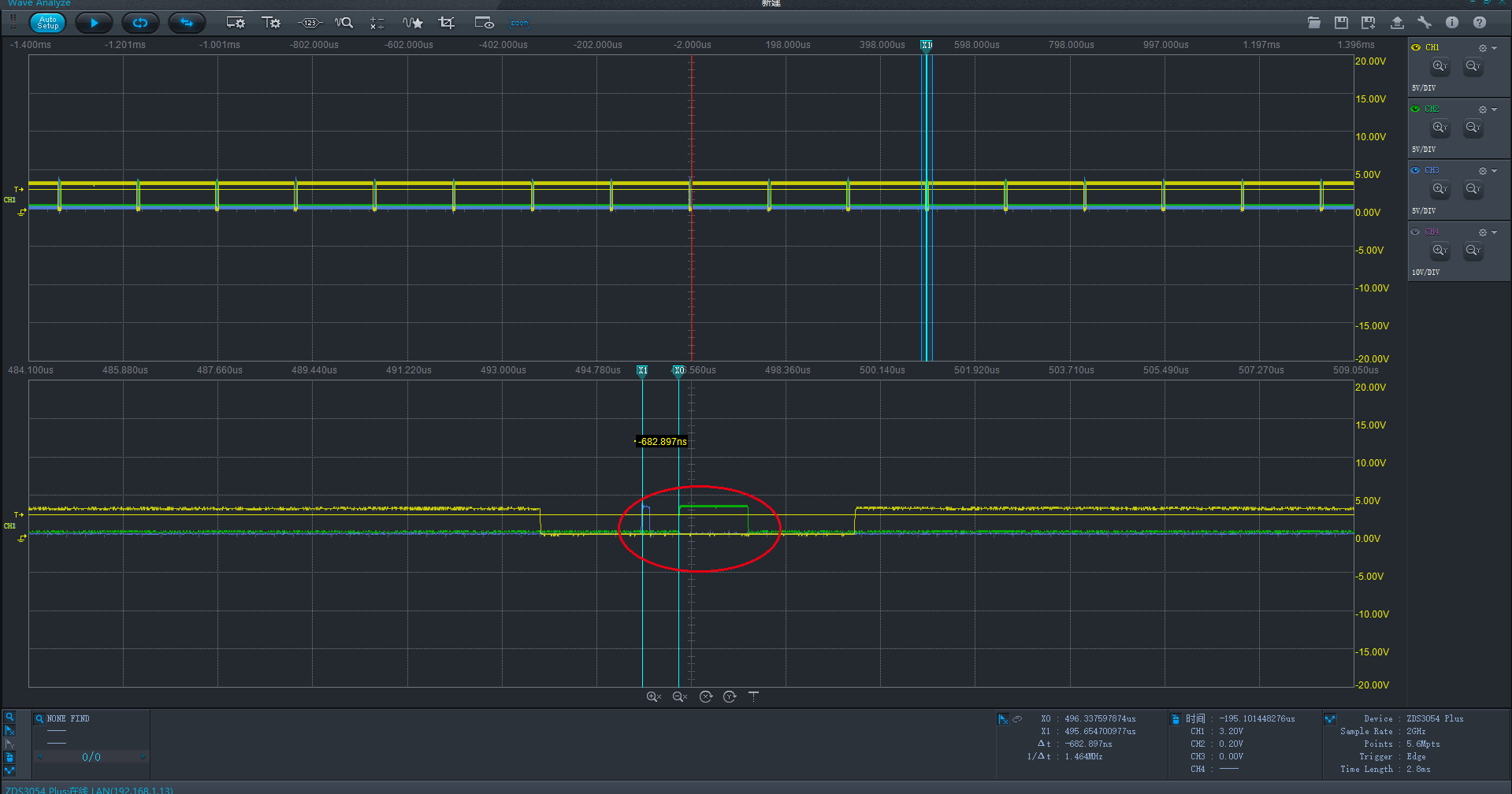Select the X1 cursor marker in zoom view
Viewport: 1512px width, 794px height.
[x=642, y=371]
